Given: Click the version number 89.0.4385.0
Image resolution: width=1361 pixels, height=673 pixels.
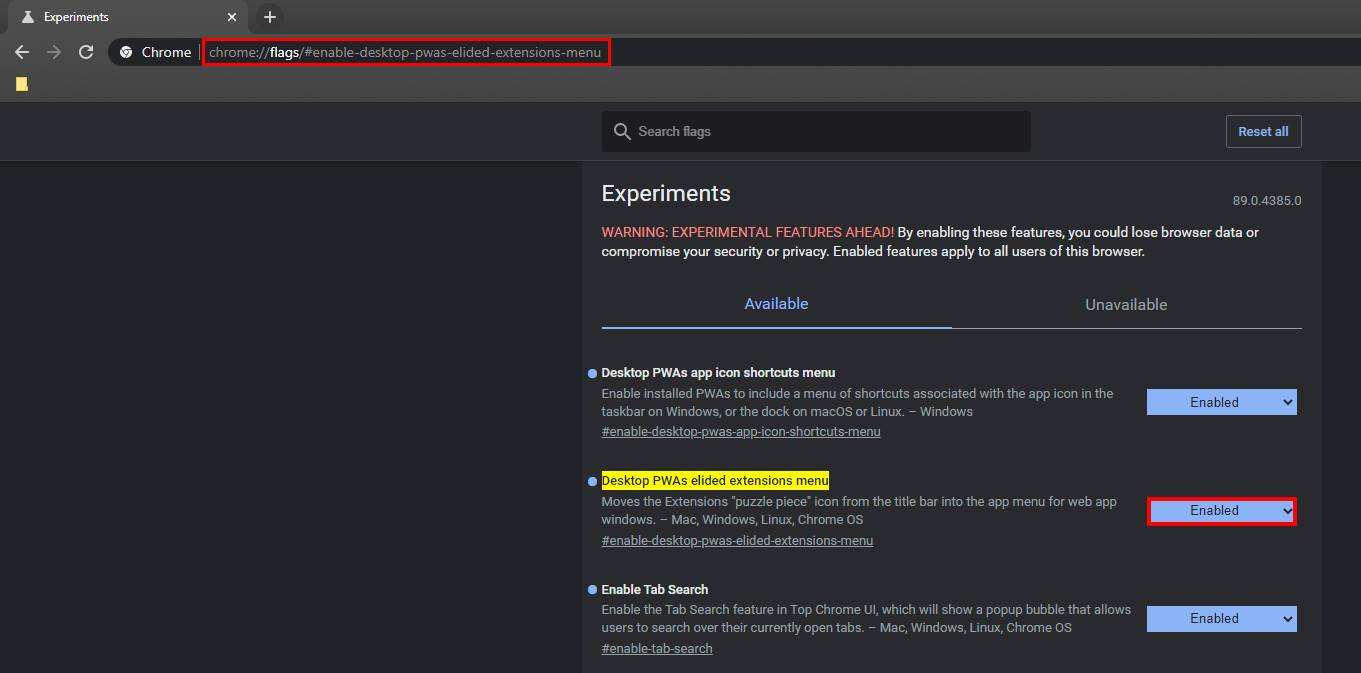Looking at the screenshot, I should pyautogui.click(x=1266, y=200).
